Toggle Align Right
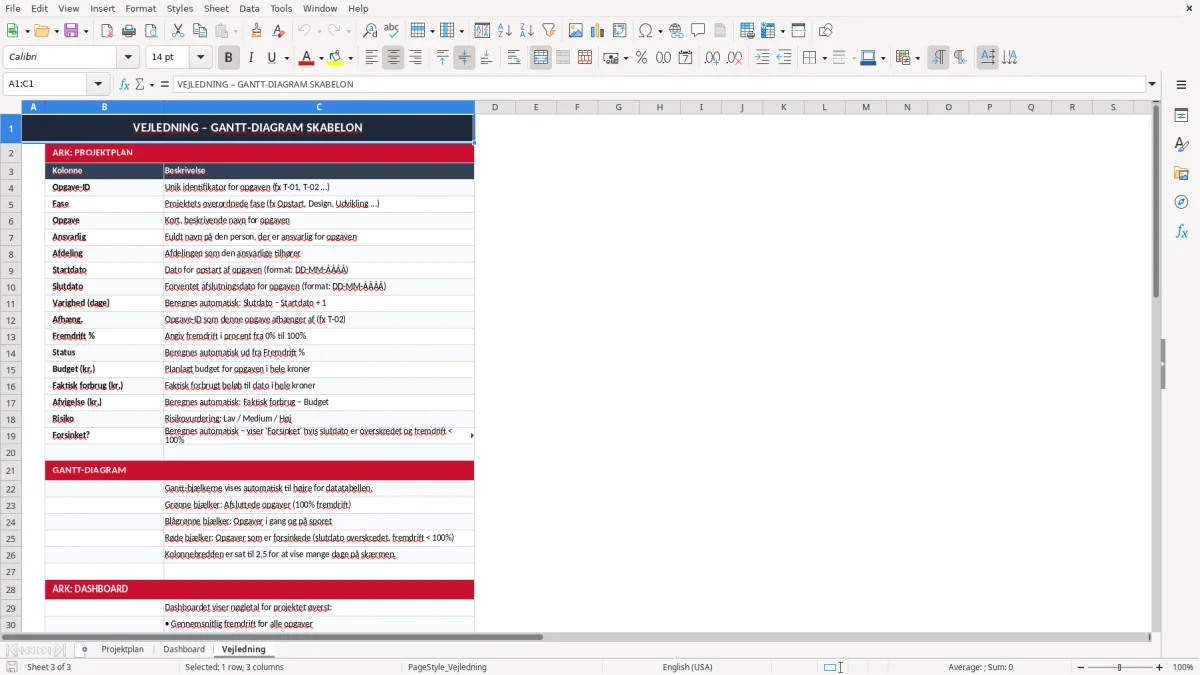Screen dimensions: 1200x675 coord(415,58)
